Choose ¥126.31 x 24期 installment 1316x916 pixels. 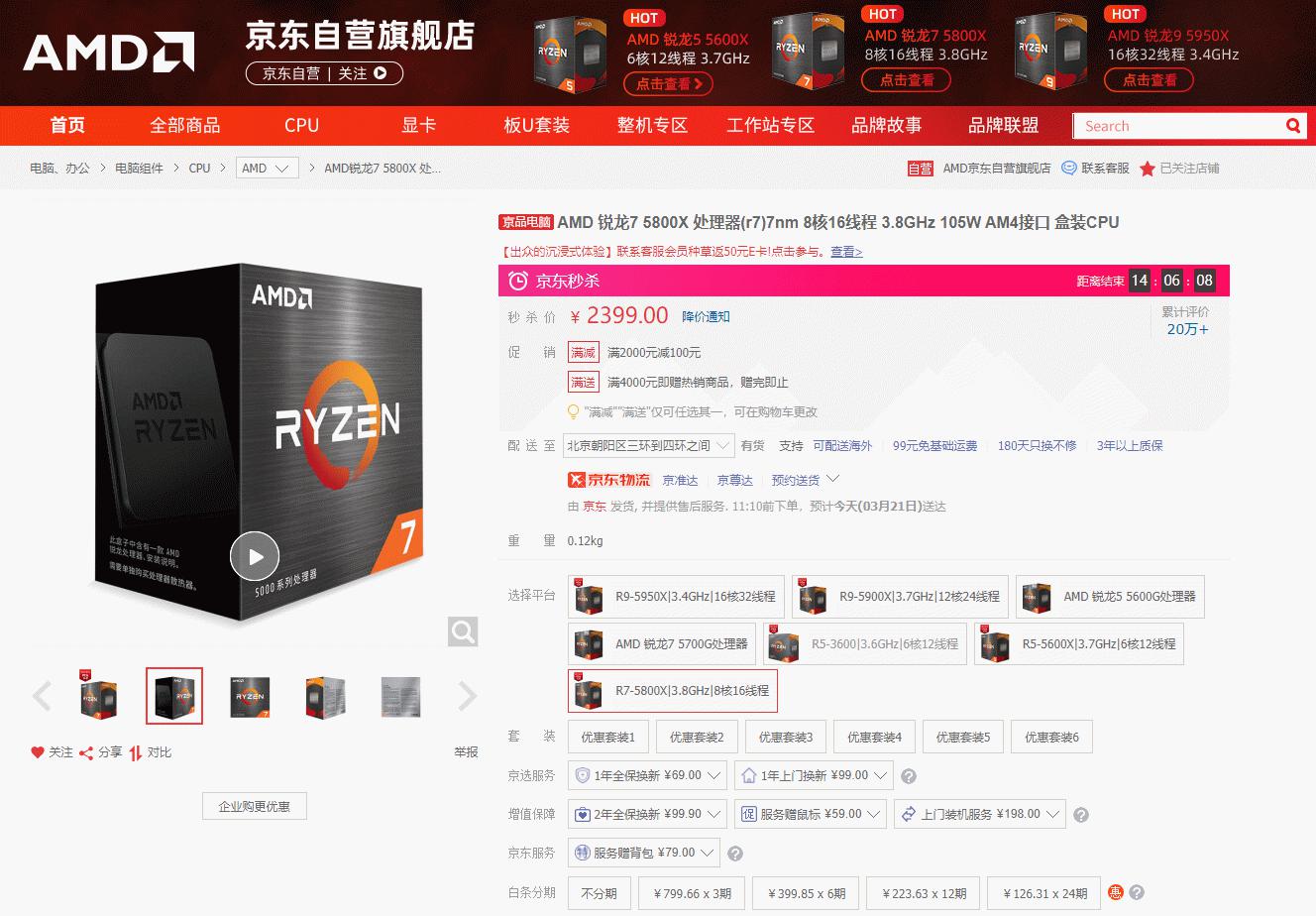[x=1044, y=893]
